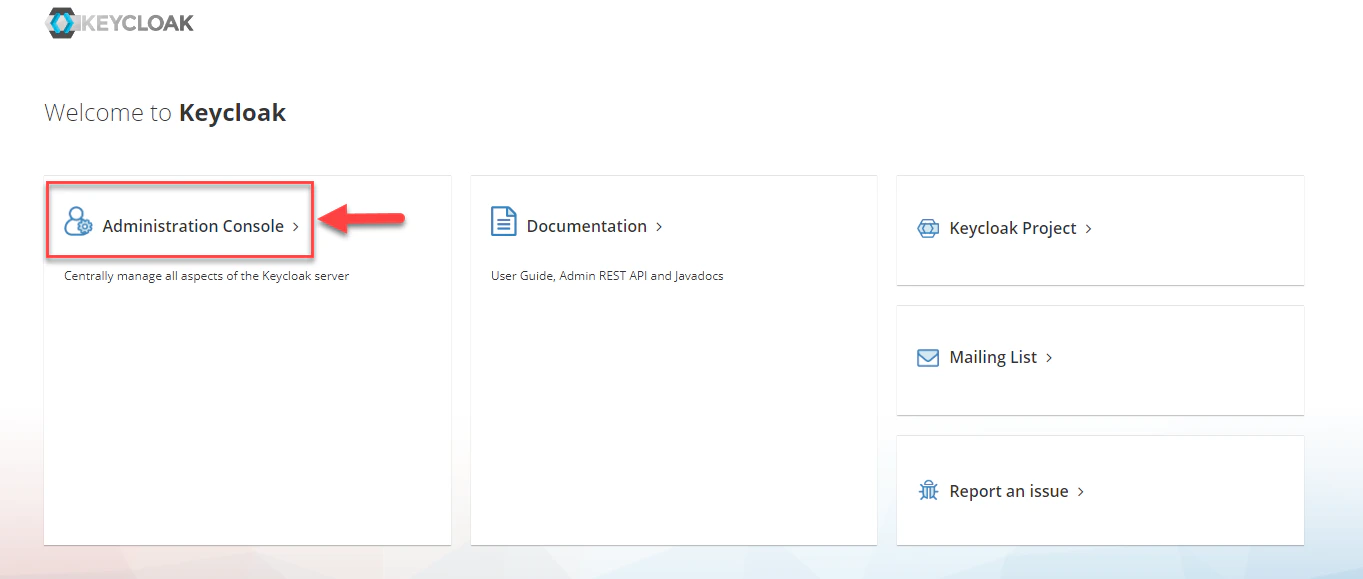Click the Administration Console user-gear icon
The height and width of the screenshot is (579, 1363).
click(78, 221)
